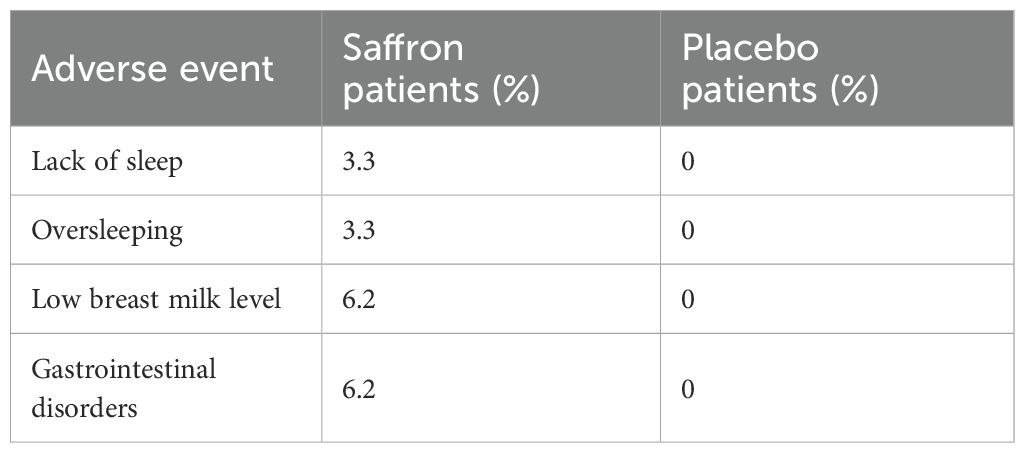Click the word Saffron in the header
Image resolution: width=1025 pixels, height=453 pixels.
click(x=403, y=48)
